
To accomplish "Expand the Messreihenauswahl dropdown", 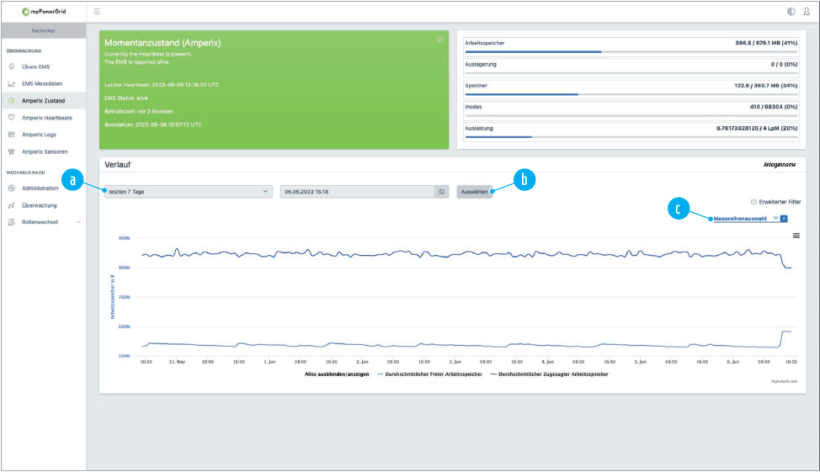I will tap(744, 217).
